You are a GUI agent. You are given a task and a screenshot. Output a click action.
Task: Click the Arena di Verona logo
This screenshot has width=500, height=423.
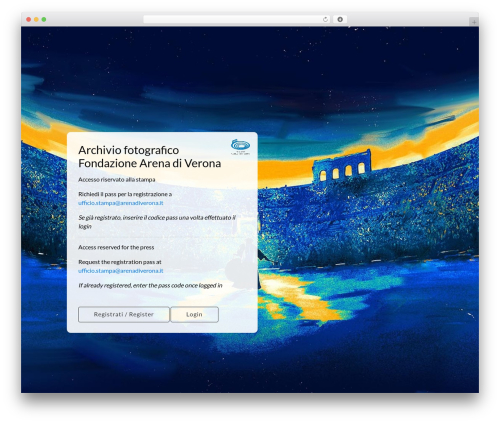coord(240,147)
